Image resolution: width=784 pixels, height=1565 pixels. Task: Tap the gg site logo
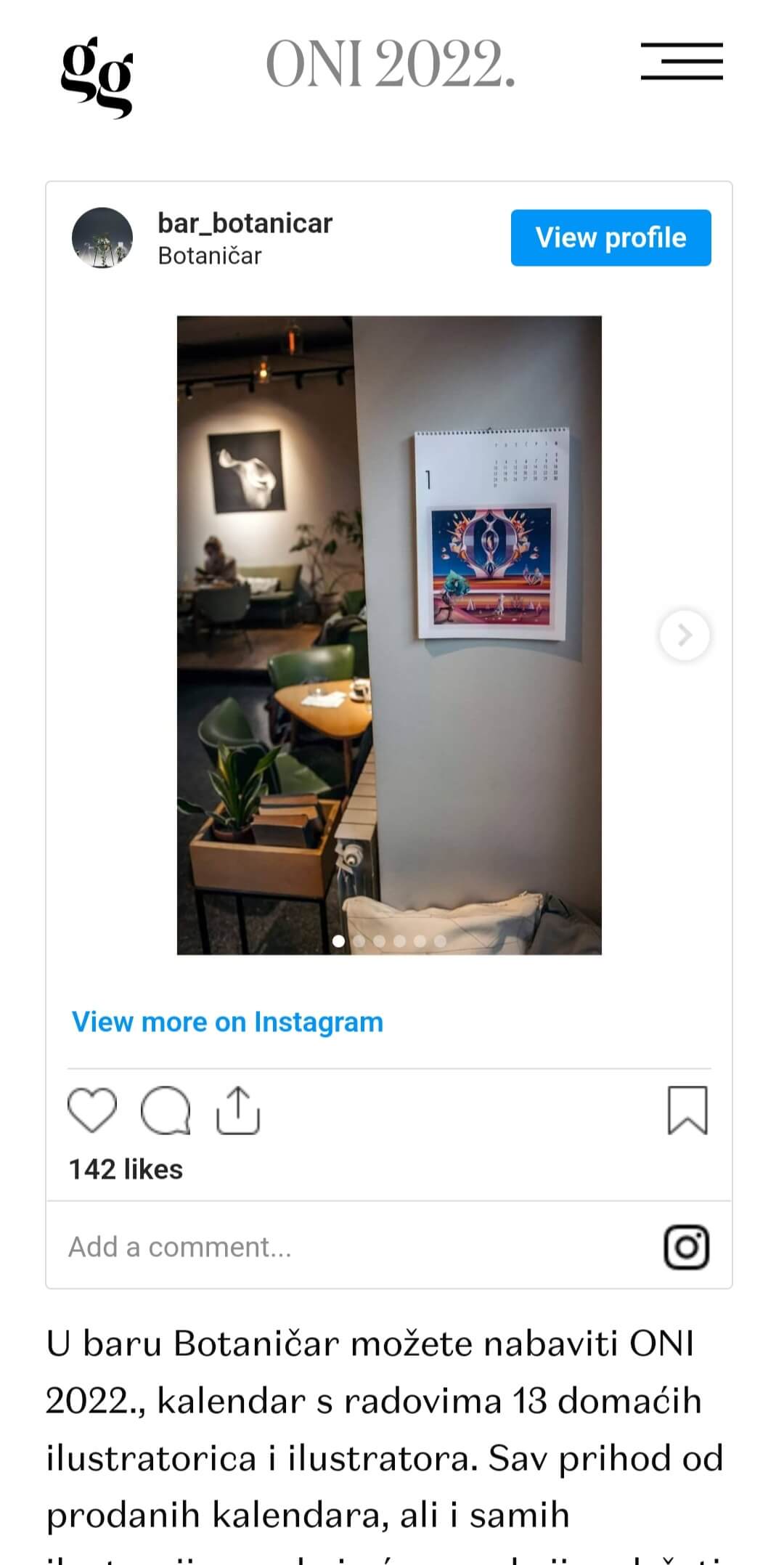(97, 77)
